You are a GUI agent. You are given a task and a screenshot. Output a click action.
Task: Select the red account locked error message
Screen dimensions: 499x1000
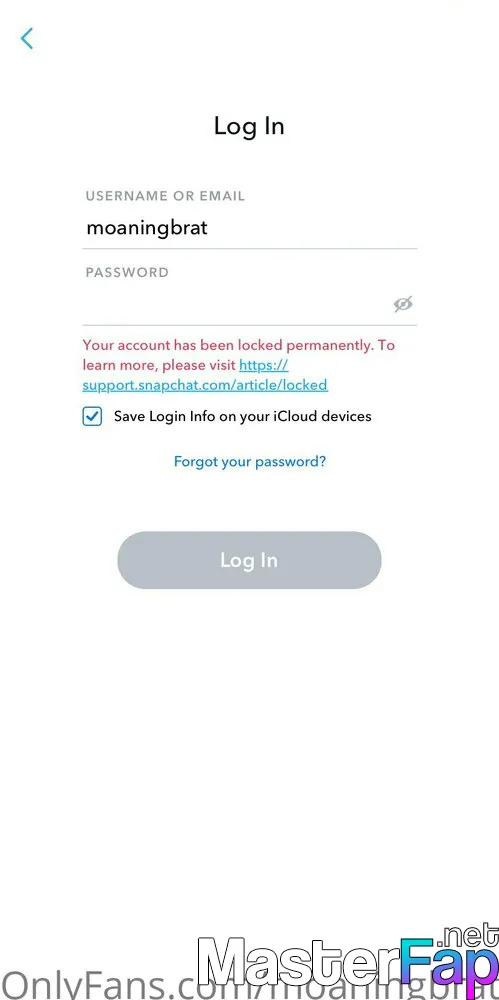(239, 365)
